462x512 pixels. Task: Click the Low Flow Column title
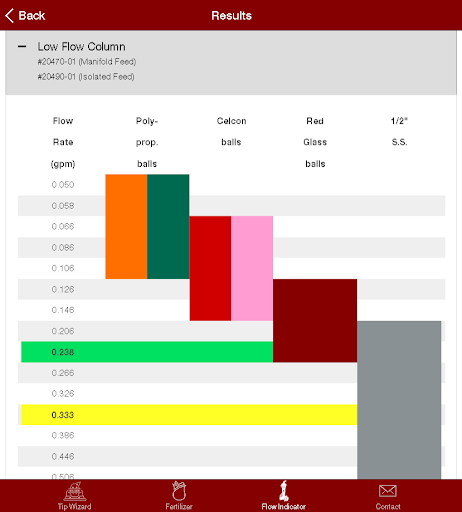tap(81, 47)
